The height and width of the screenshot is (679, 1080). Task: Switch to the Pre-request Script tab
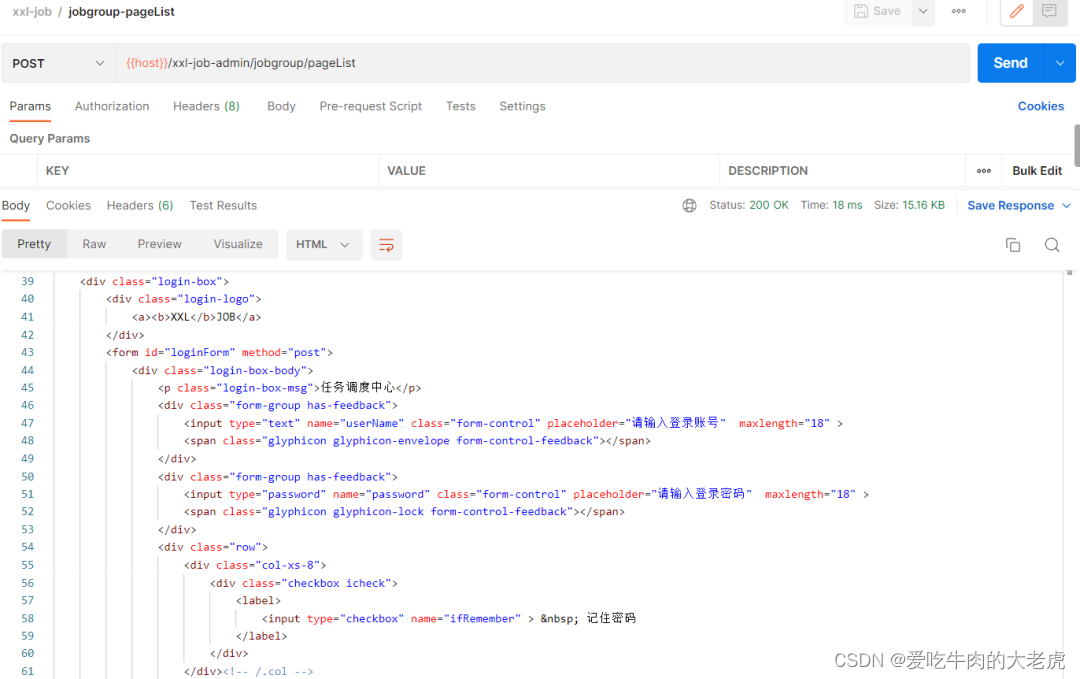click(x=370, y=106)
